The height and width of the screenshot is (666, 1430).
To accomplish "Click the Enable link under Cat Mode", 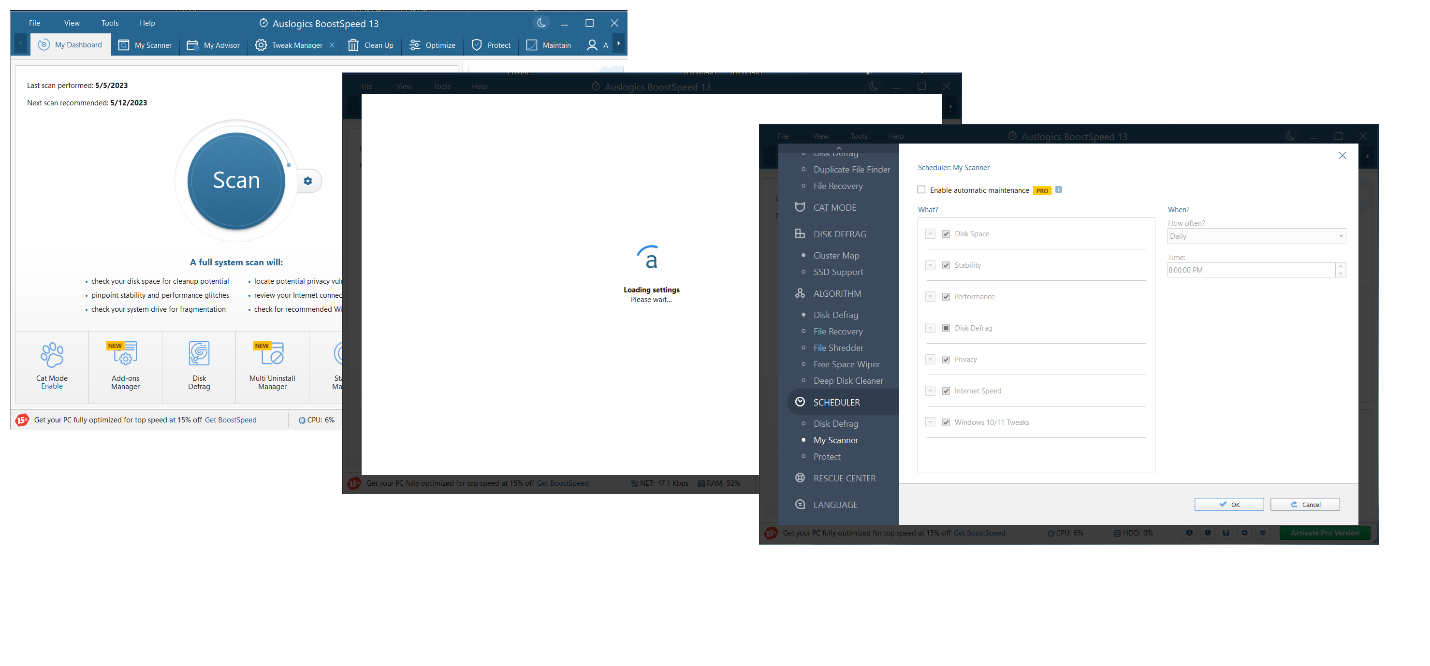I will [52, 386].
